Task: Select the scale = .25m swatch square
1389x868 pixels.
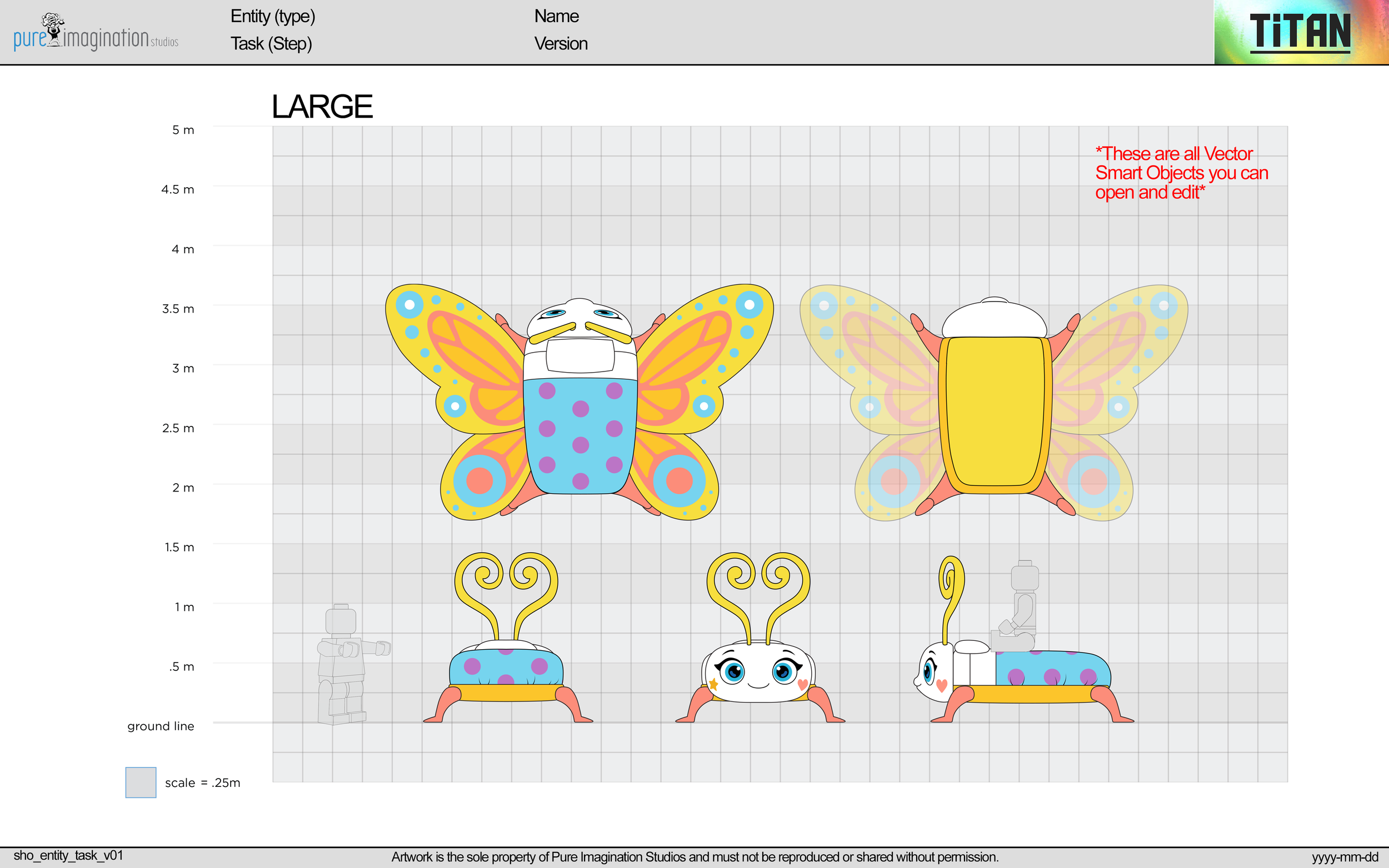Action: point(140,782)
